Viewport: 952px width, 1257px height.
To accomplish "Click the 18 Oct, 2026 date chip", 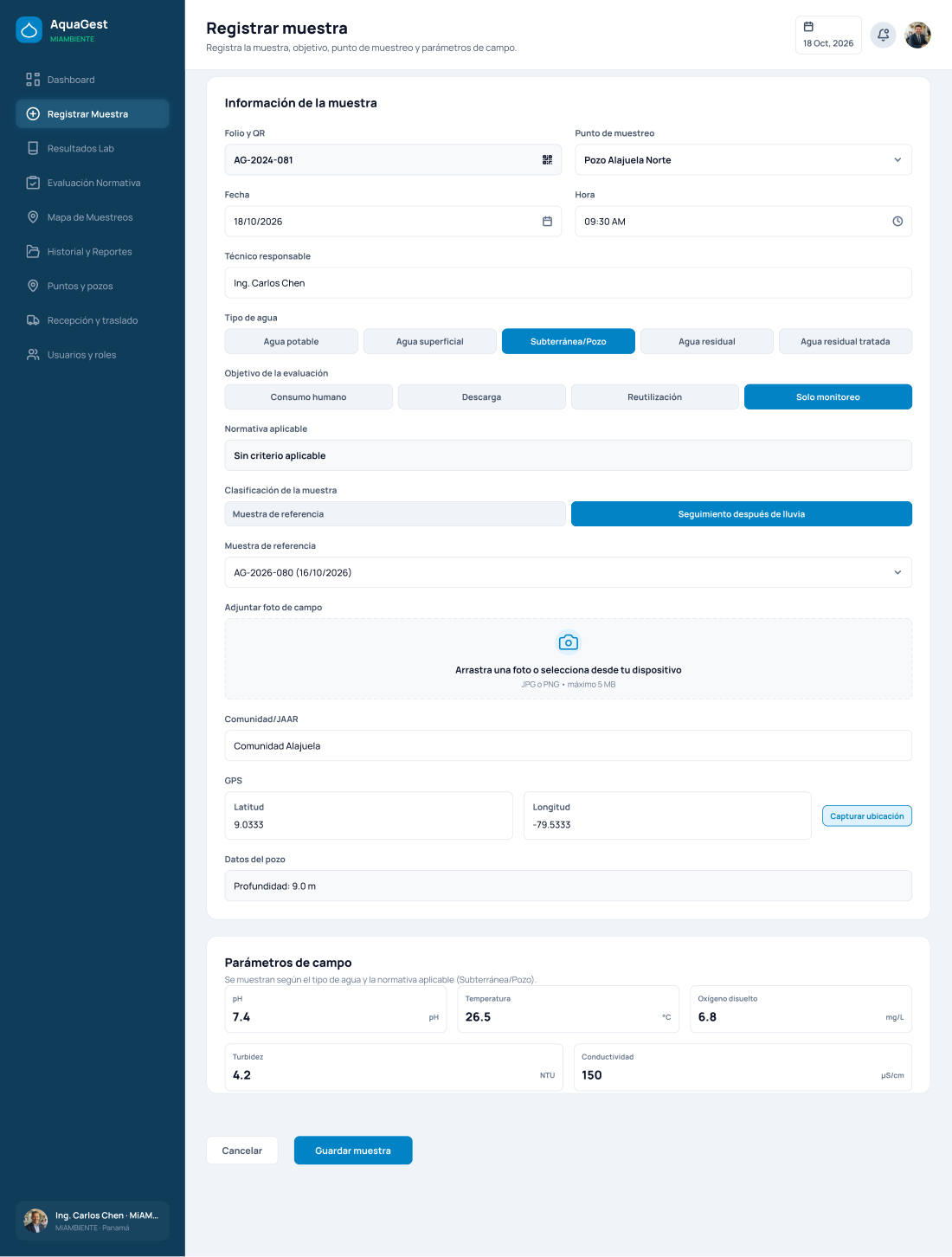I will [x=828, y=35].
